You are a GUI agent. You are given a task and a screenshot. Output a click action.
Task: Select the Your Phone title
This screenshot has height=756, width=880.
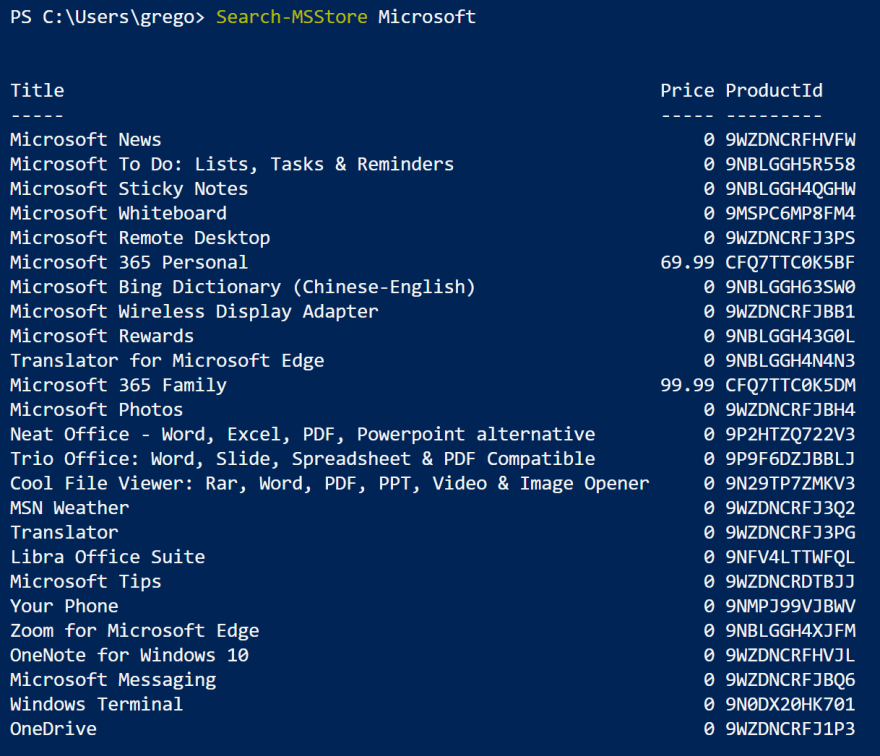click(x=65, y=606)
